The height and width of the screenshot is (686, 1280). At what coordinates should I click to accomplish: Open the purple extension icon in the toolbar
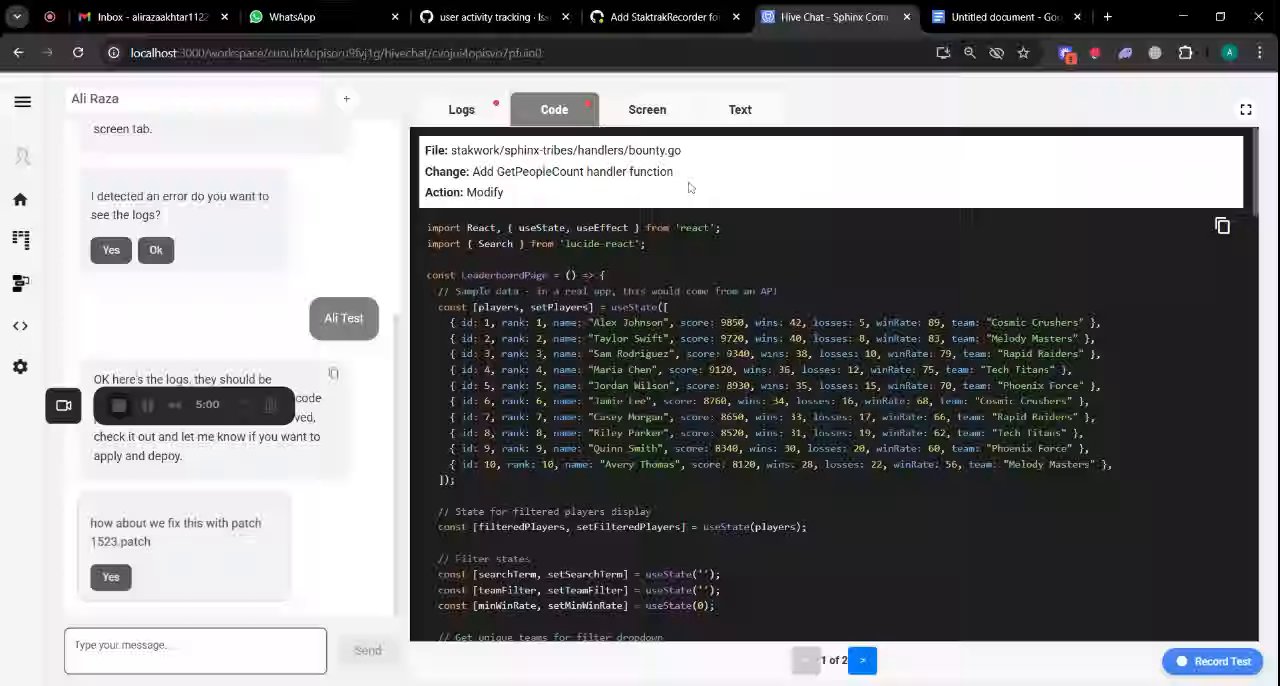[1125, 53]
